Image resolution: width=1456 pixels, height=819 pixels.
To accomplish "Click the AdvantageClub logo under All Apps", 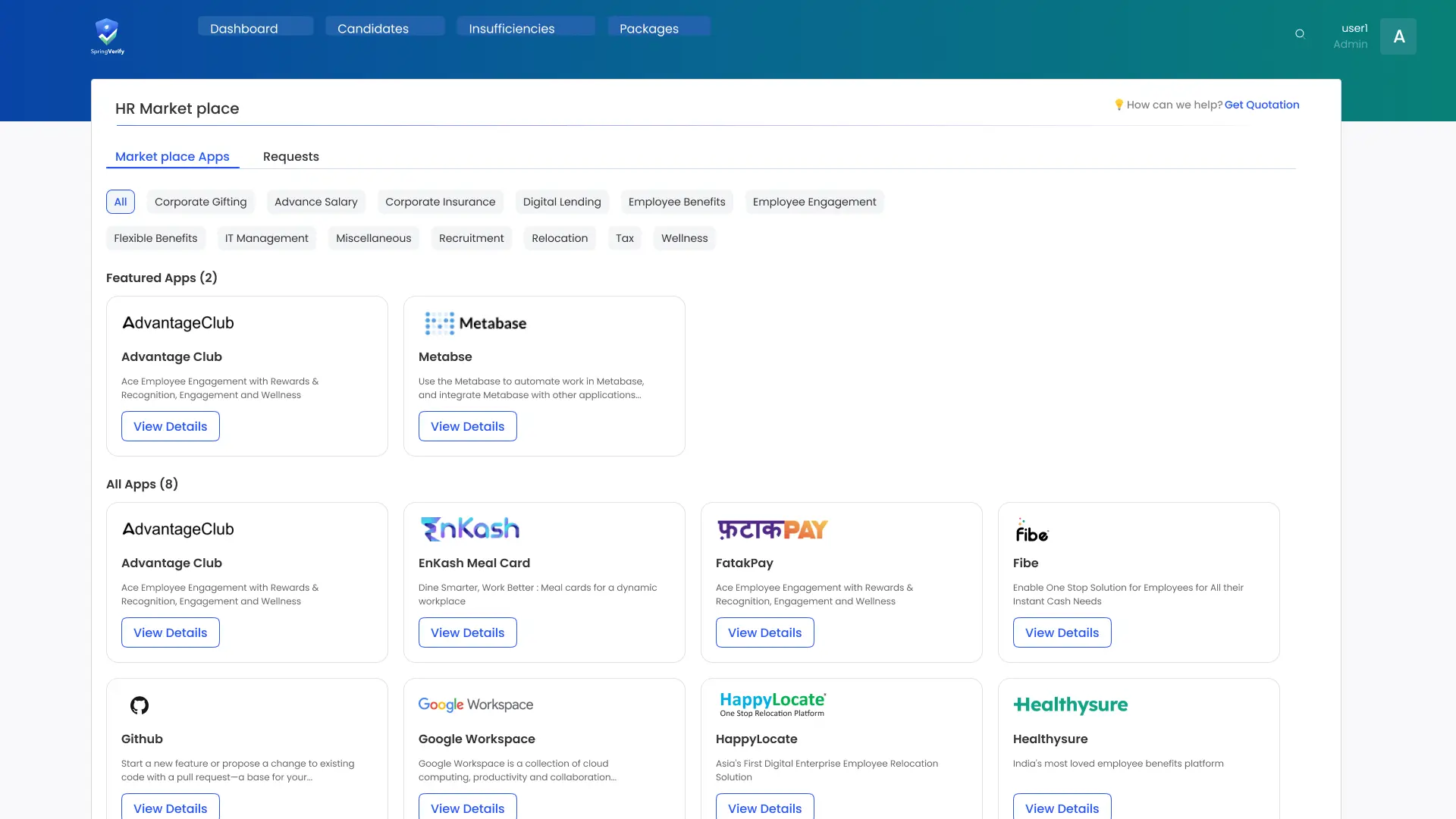I will [178, 529].
